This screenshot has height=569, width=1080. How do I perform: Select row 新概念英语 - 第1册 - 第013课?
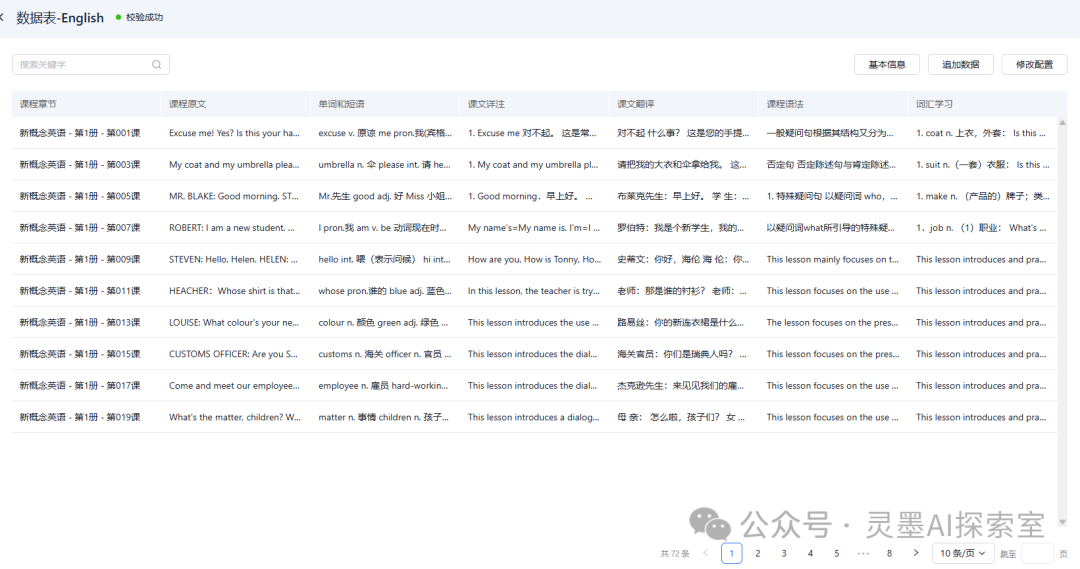[x=534, y=322]
